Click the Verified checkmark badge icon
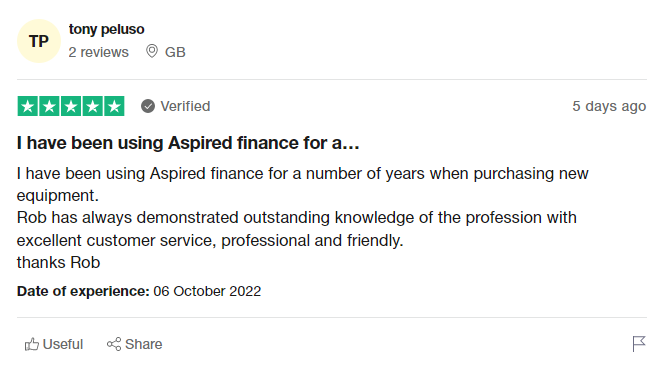 click(148, 106)
